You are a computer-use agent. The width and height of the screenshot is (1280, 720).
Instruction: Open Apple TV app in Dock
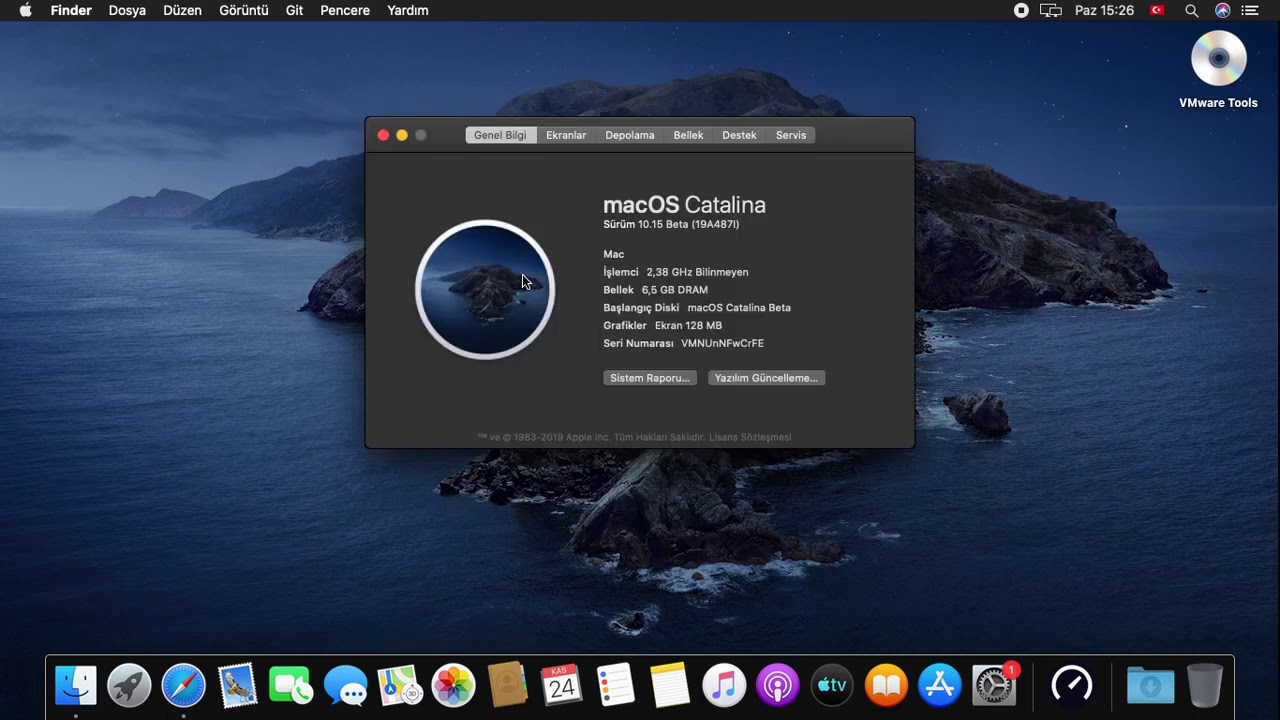point(832,686)
